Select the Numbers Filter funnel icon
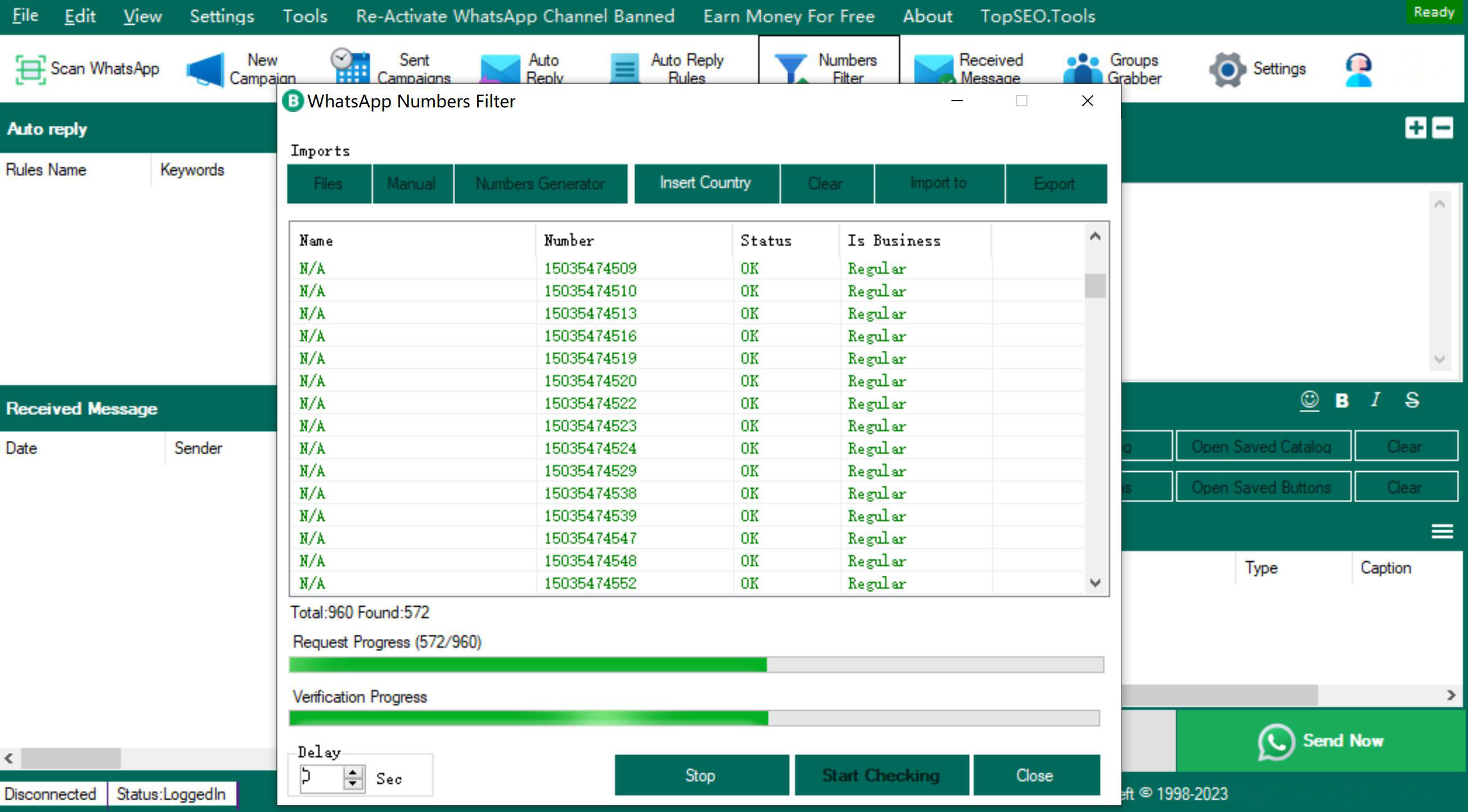 click(791, 69)
